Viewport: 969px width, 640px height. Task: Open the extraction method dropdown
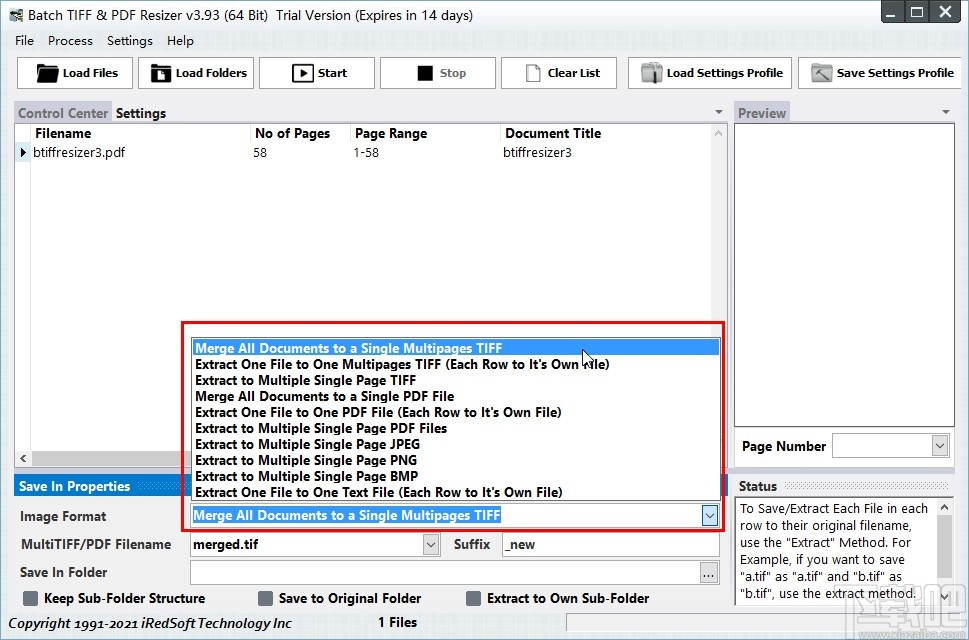(x=710, y=515)
